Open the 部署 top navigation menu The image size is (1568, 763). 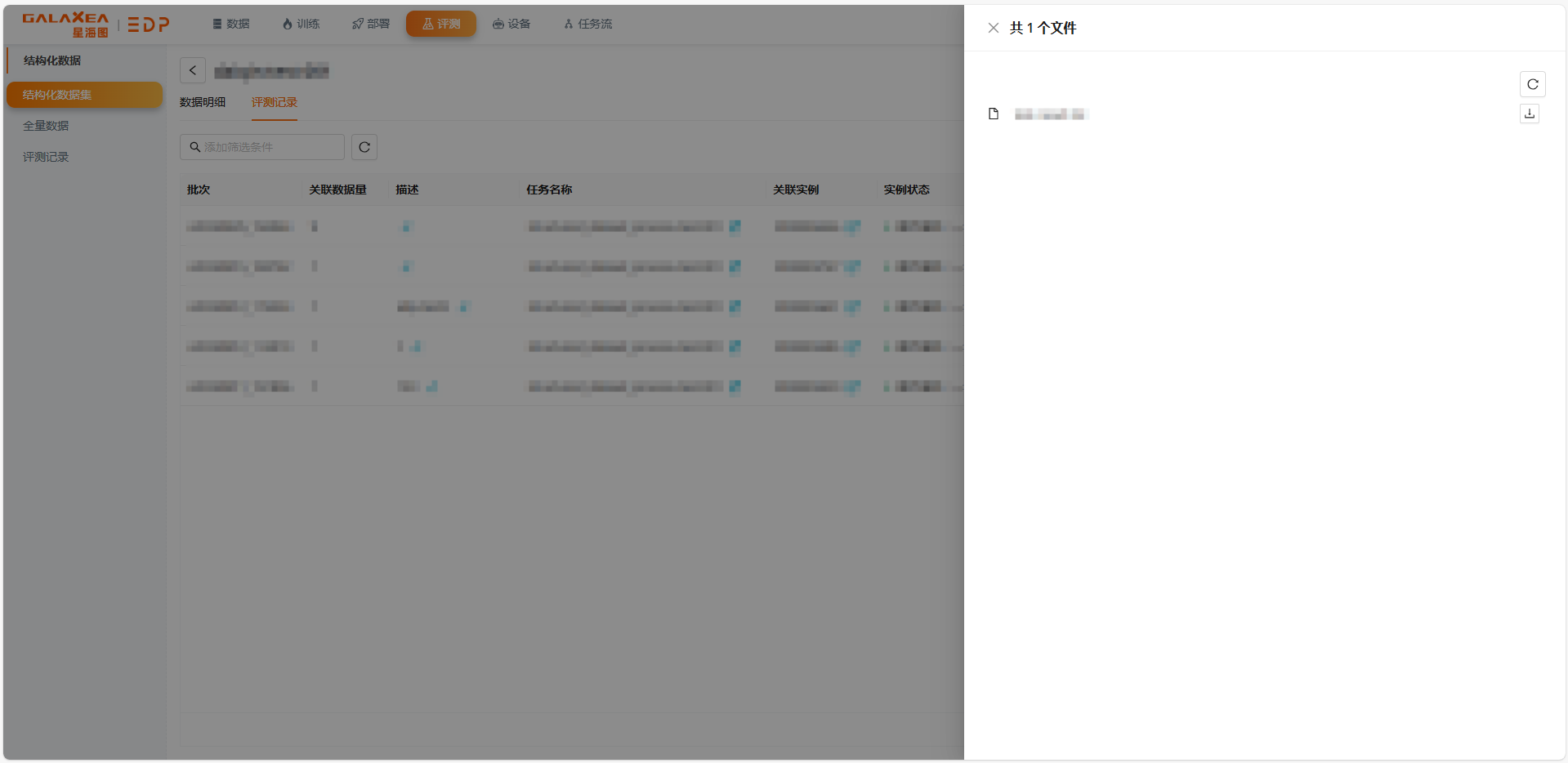pos(371,24)
